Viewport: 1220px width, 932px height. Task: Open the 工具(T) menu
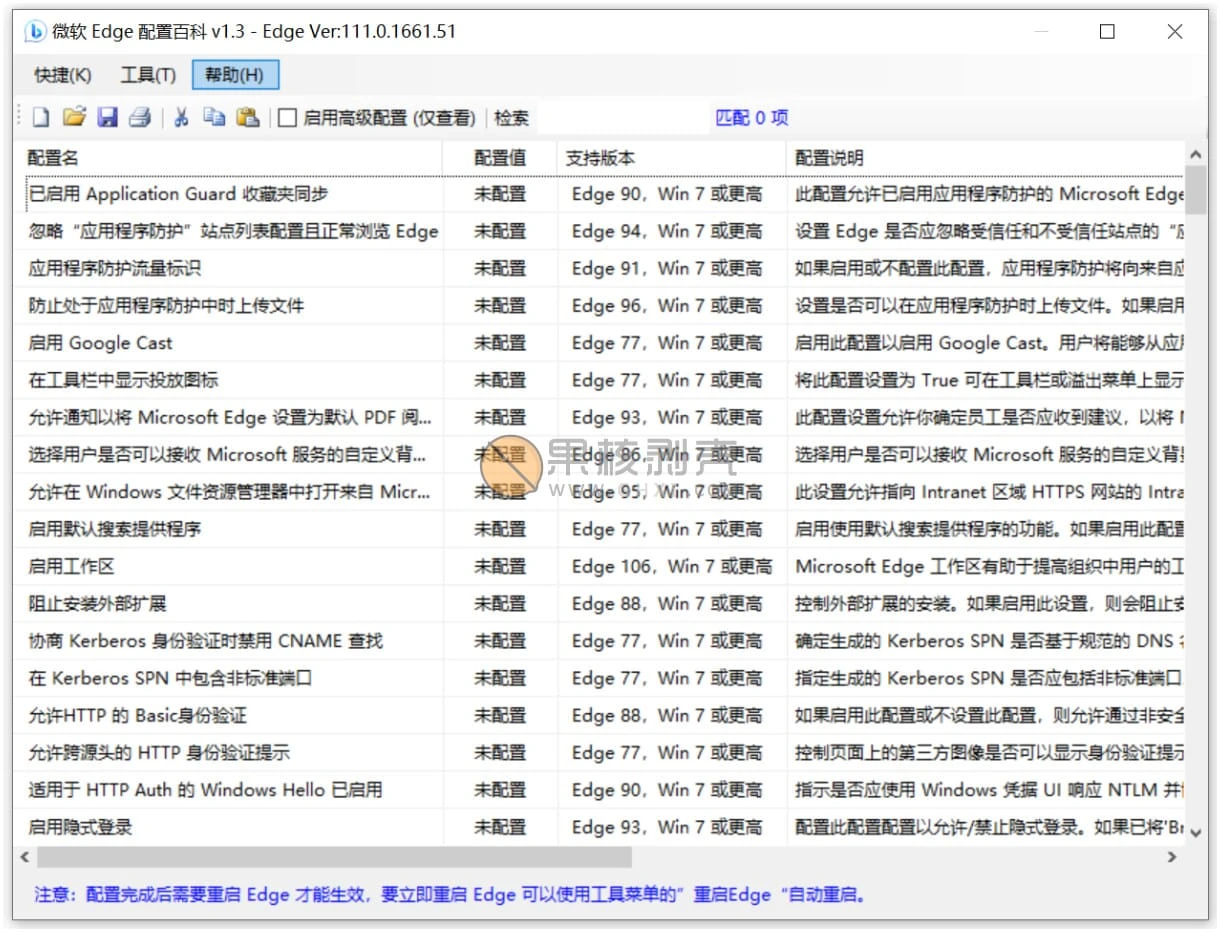click(148, 75)
